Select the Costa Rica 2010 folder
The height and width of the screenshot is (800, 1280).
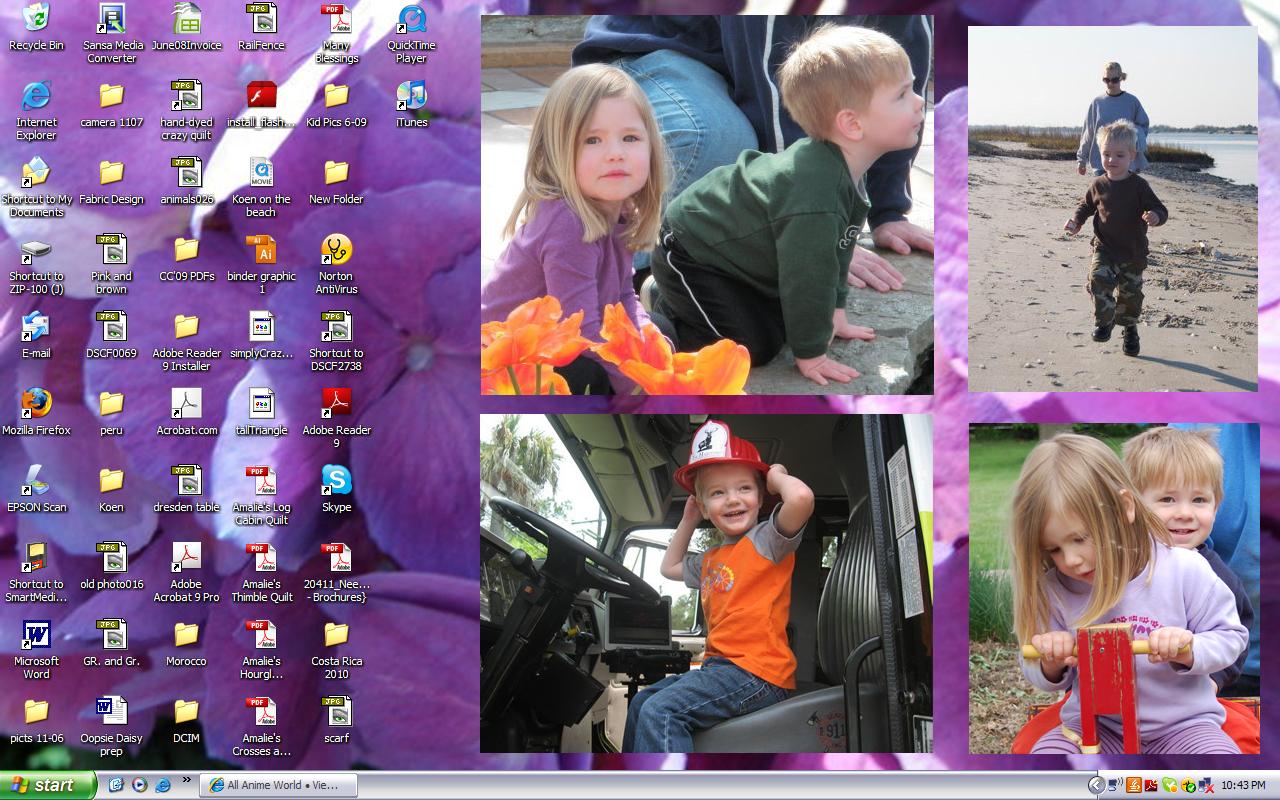336,634
